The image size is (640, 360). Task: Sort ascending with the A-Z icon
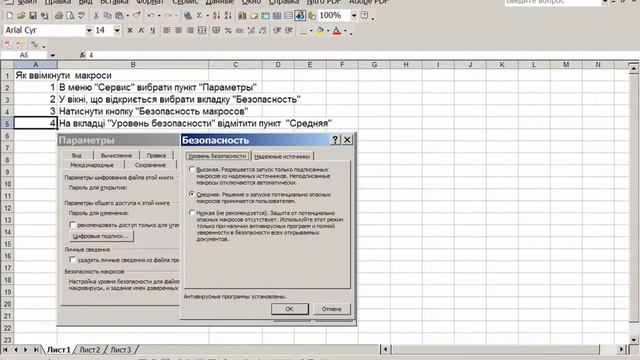216,16
